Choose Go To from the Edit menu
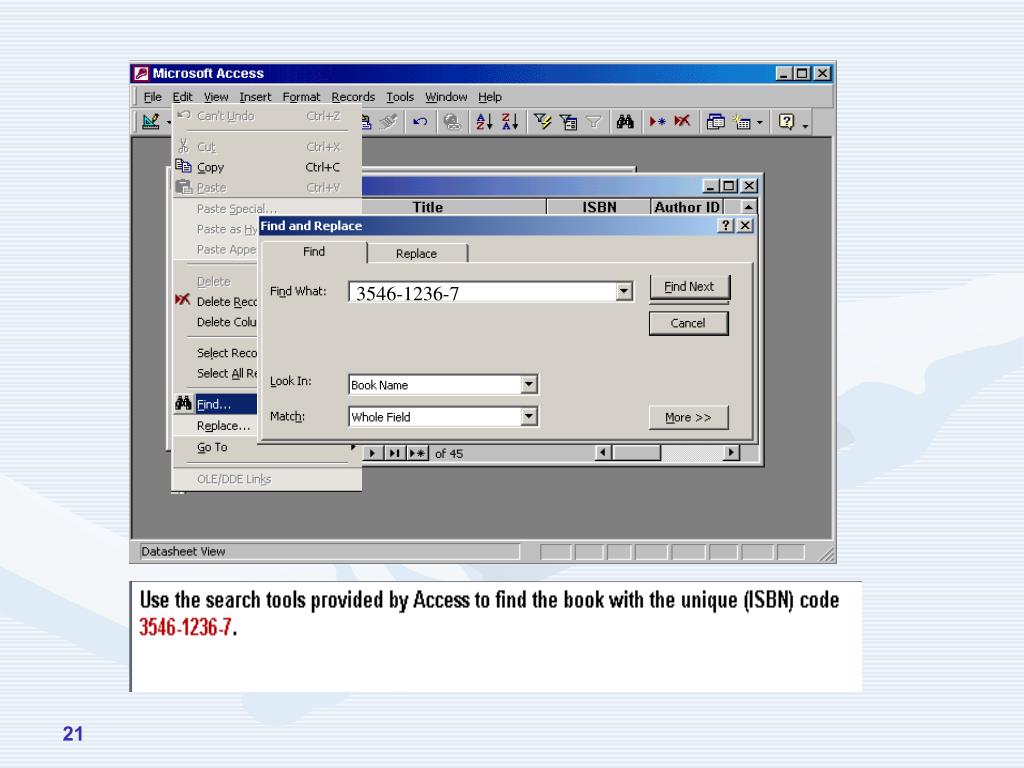 (212, 447)
